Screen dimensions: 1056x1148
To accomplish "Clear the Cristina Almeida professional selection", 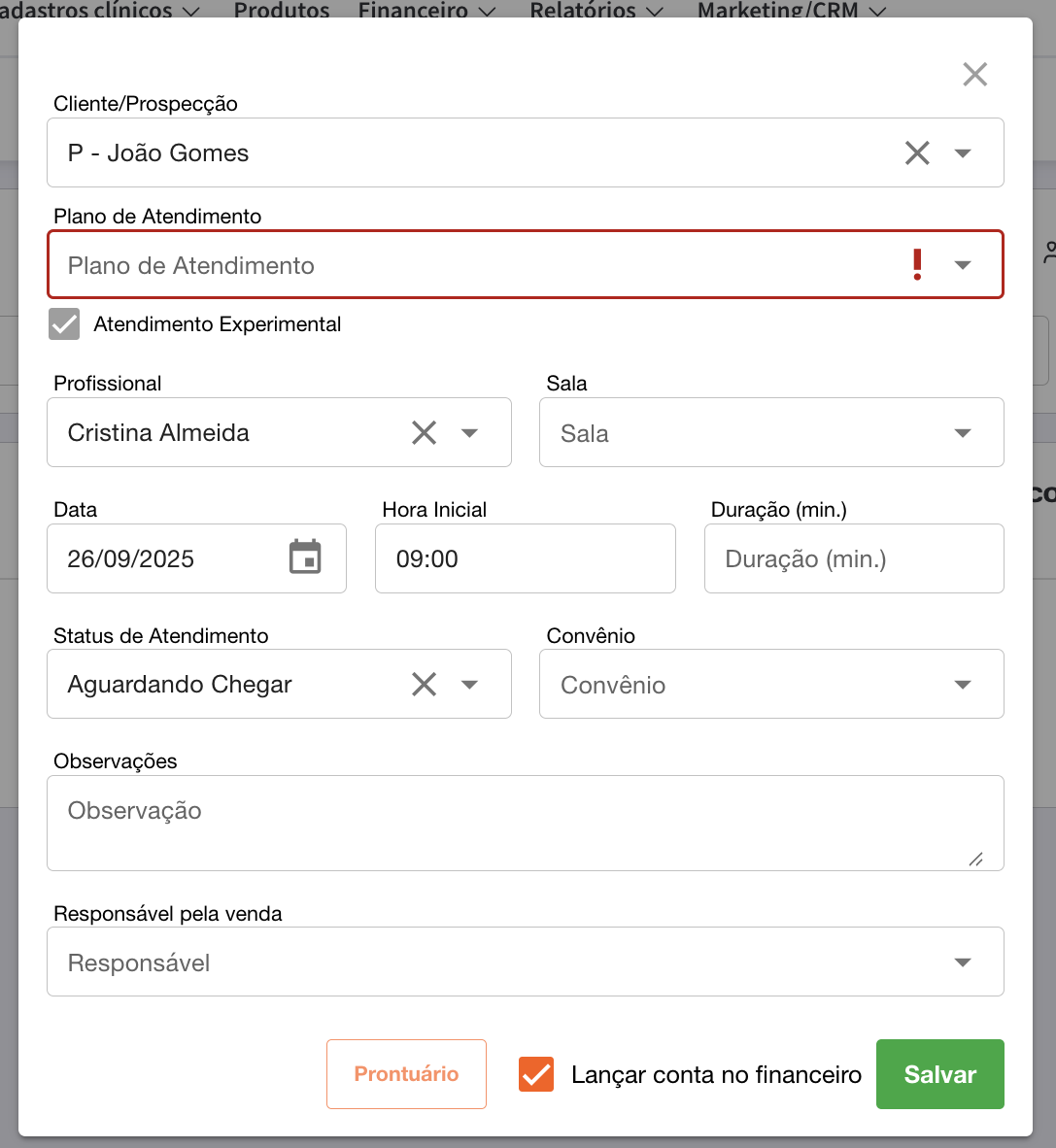I will 424,432.
